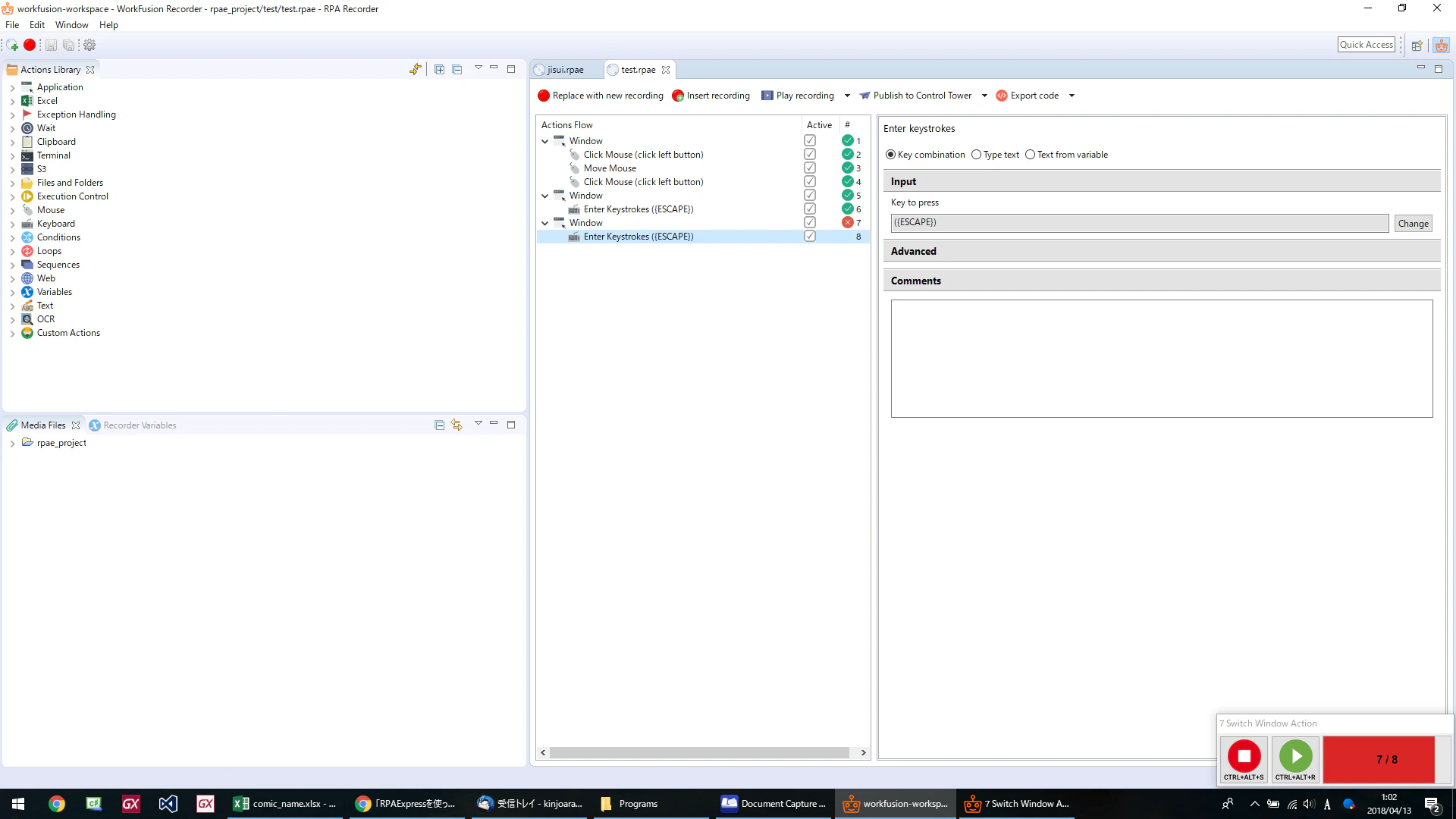Screen dimensions: 1456x819
Task: Open the Export code dropdown arrow
Action: (1072, 96)
